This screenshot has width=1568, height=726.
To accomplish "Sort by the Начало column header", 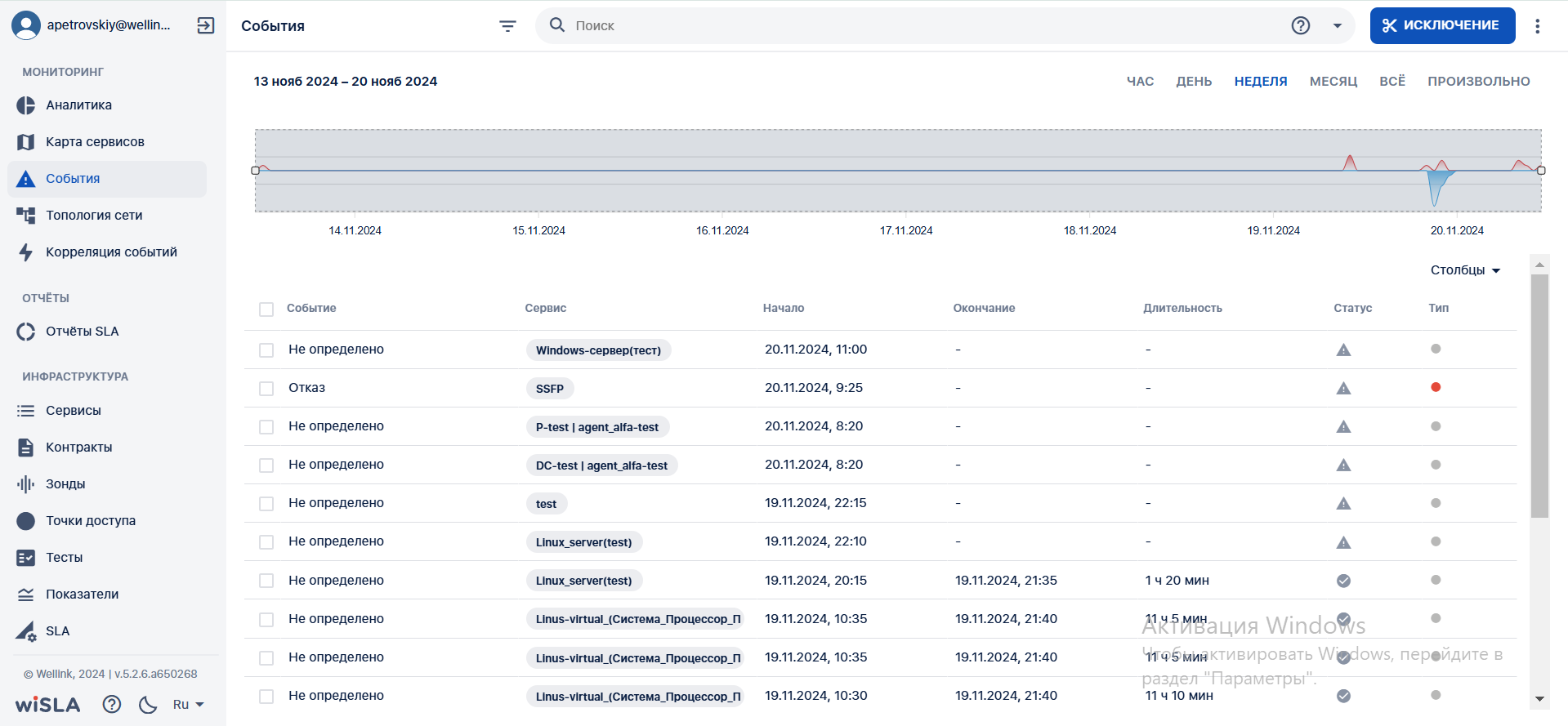I will (784, 309).
